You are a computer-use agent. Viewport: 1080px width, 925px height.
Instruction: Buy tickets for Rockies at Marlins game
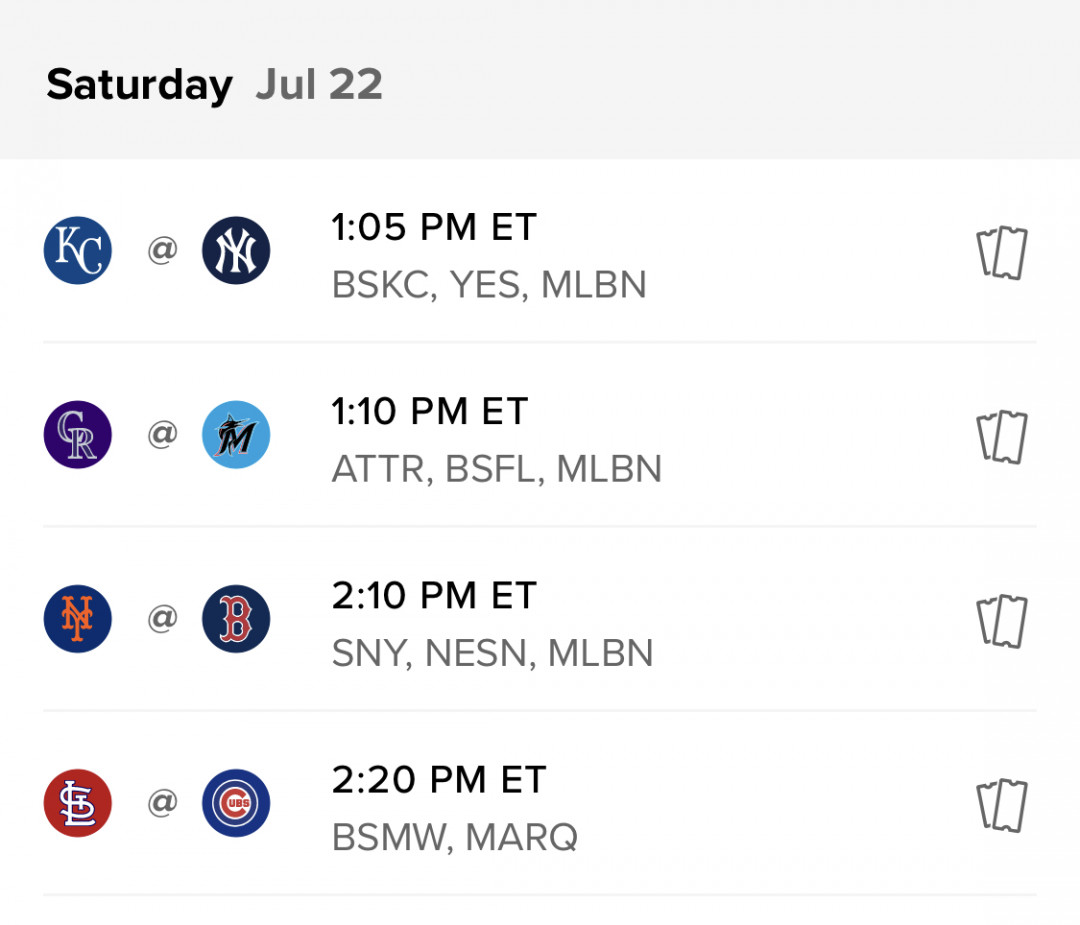click(1001, 437)
